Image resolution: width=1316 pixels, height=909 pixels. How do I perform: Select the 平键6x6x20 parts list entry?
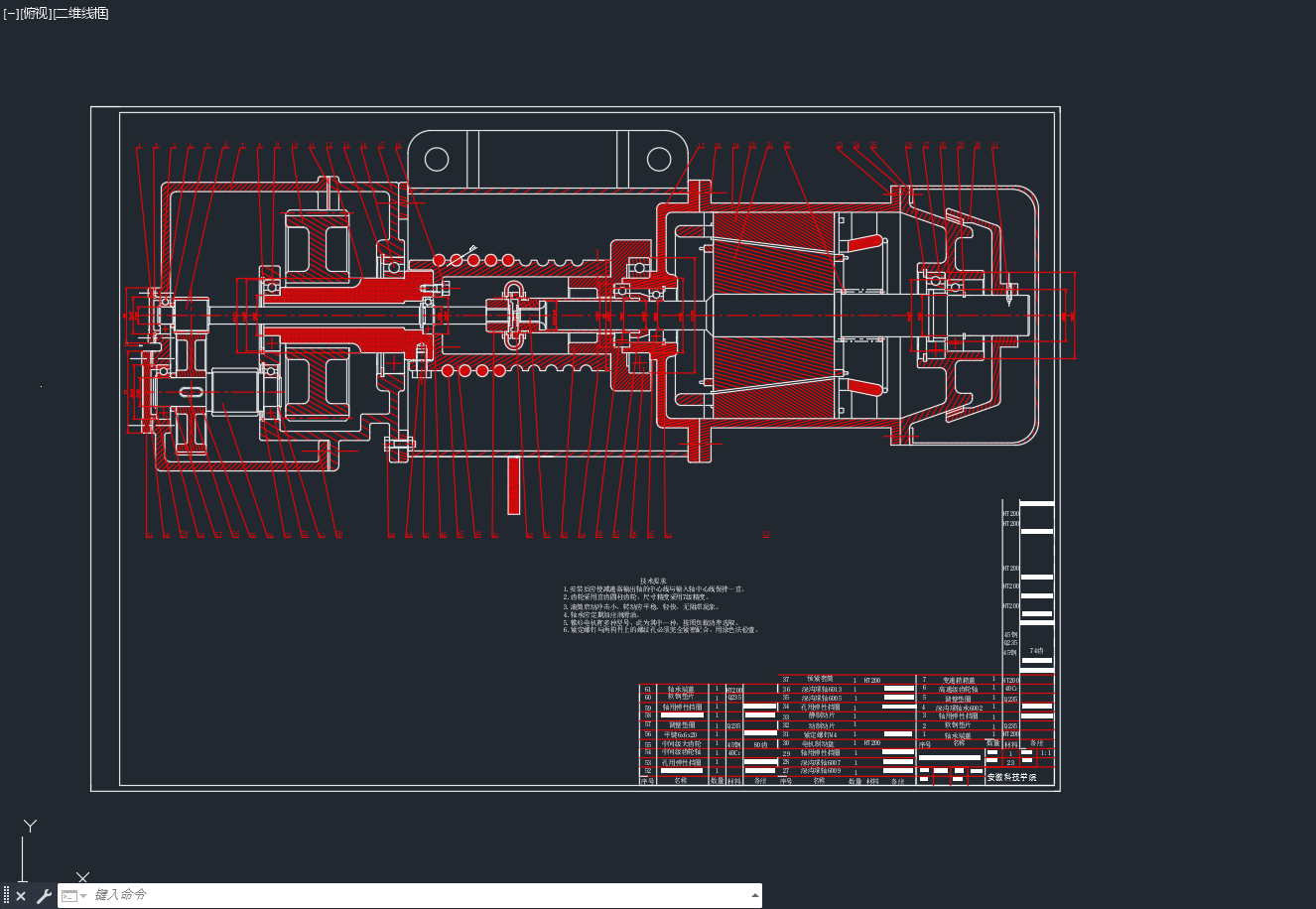click(x=681, y=735)
